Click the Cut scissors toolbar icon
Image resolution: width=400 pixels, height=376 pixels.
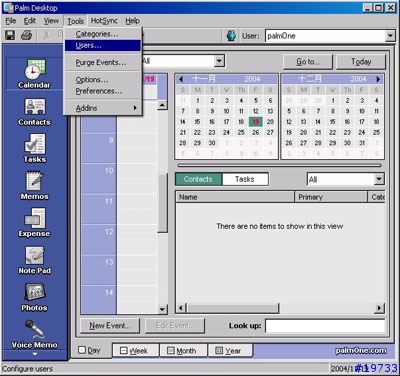point(47,35)
